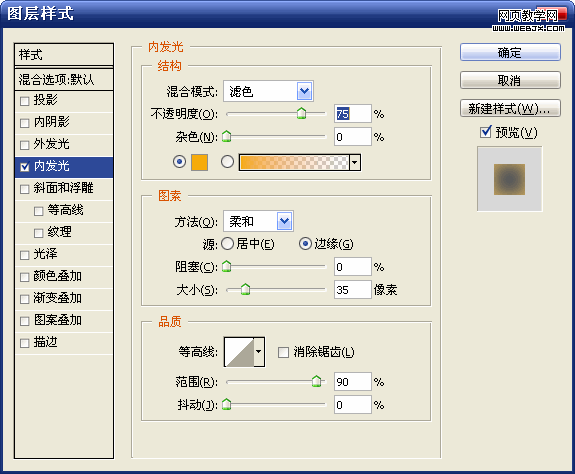Enable the 光泽 checkbox
This screenshot has height=474, width=575.
[25, 255]
